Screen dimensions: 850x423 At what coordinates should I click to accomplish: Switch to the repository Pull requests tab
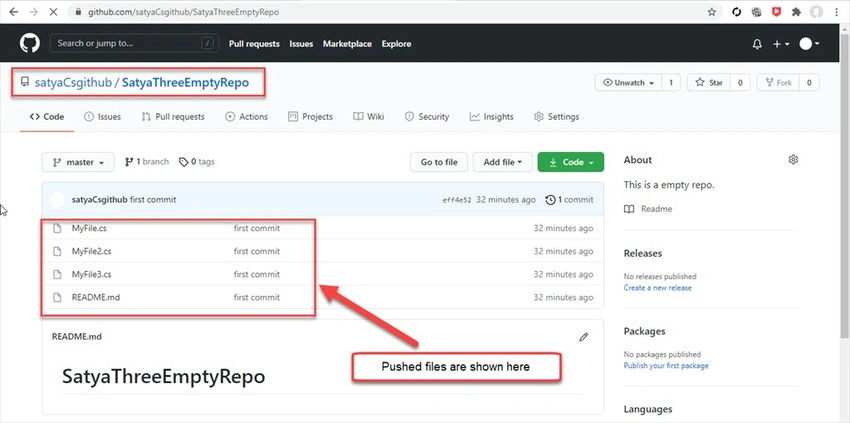(x=173, y=117)
